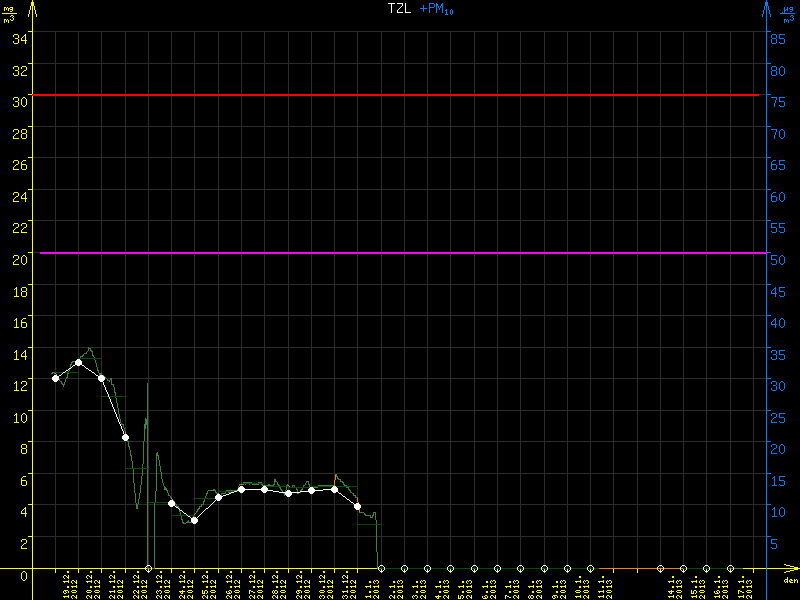
Task: Click the blue µg/m³ unit symbol
Action: [788, 14]
